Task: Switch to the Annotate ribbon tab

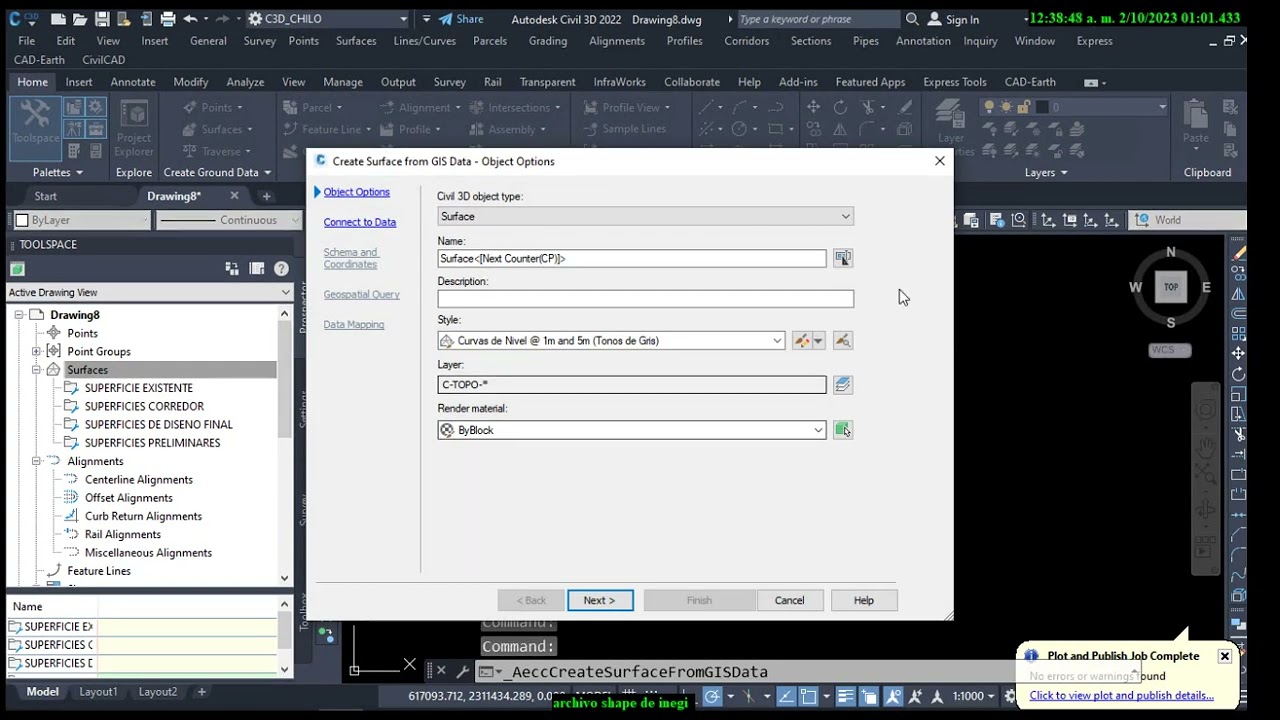Action: 132,82
